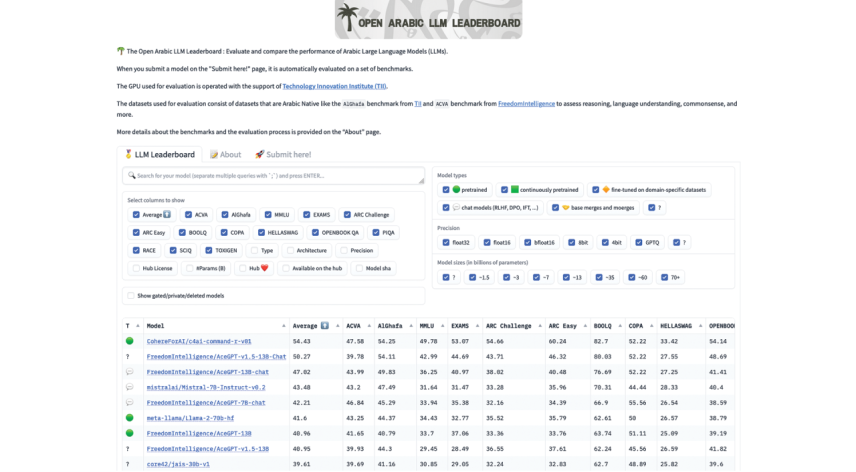Toggle chat models (RLHF, DPO, IFT) filter
This screenshot has width=856, height=472.
pos(446,208)
